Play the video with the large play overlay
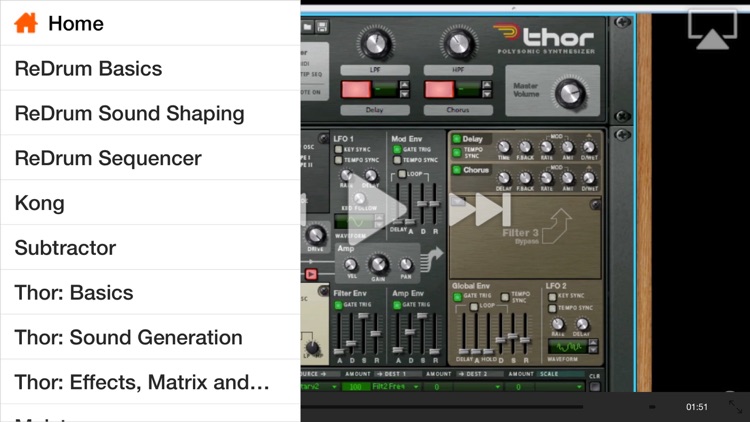This screenshot has width=750, height=422. (x=378, y=209)
